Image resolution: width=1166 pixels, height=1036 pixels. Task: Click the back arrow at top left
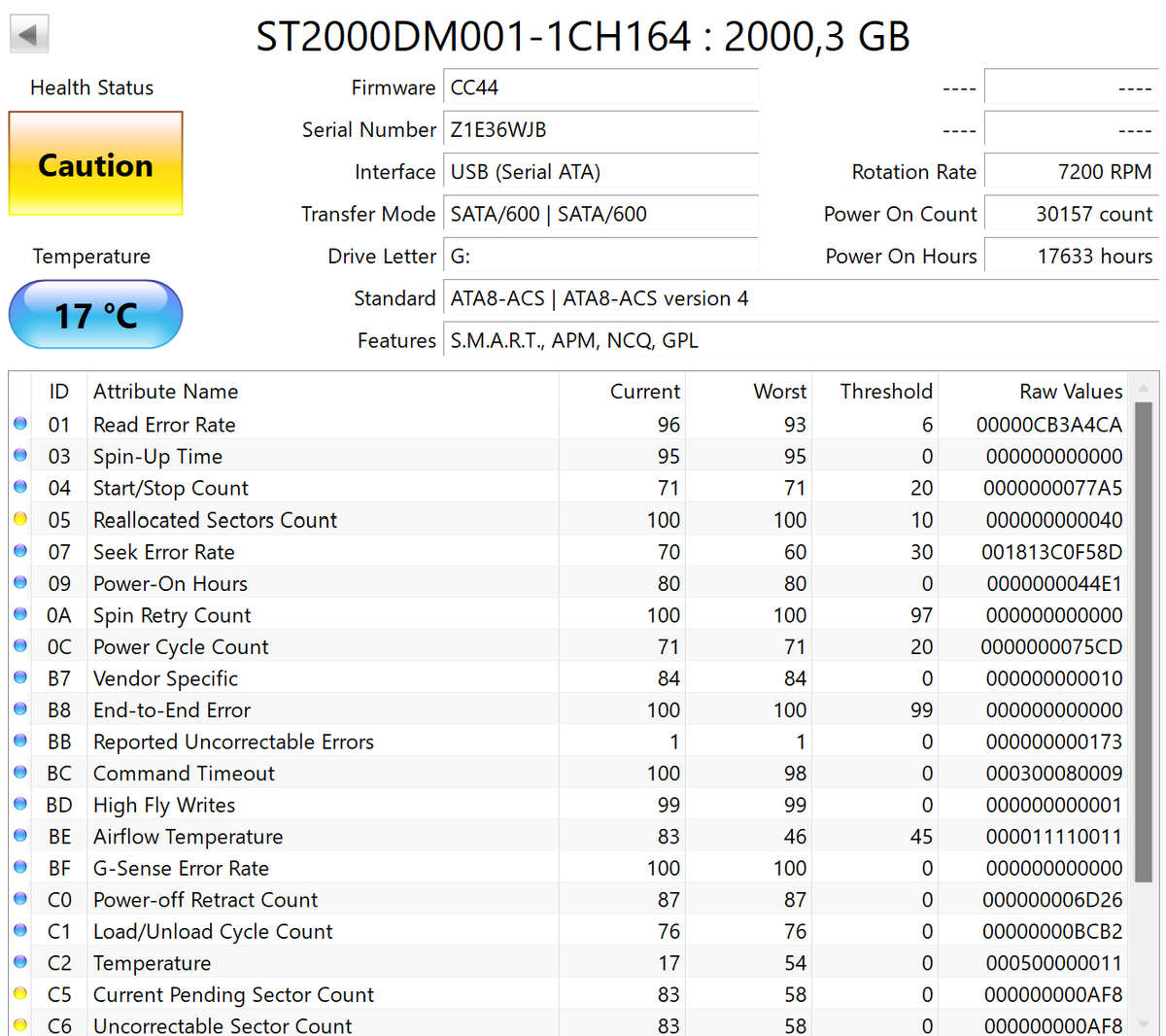click(28, 32)
